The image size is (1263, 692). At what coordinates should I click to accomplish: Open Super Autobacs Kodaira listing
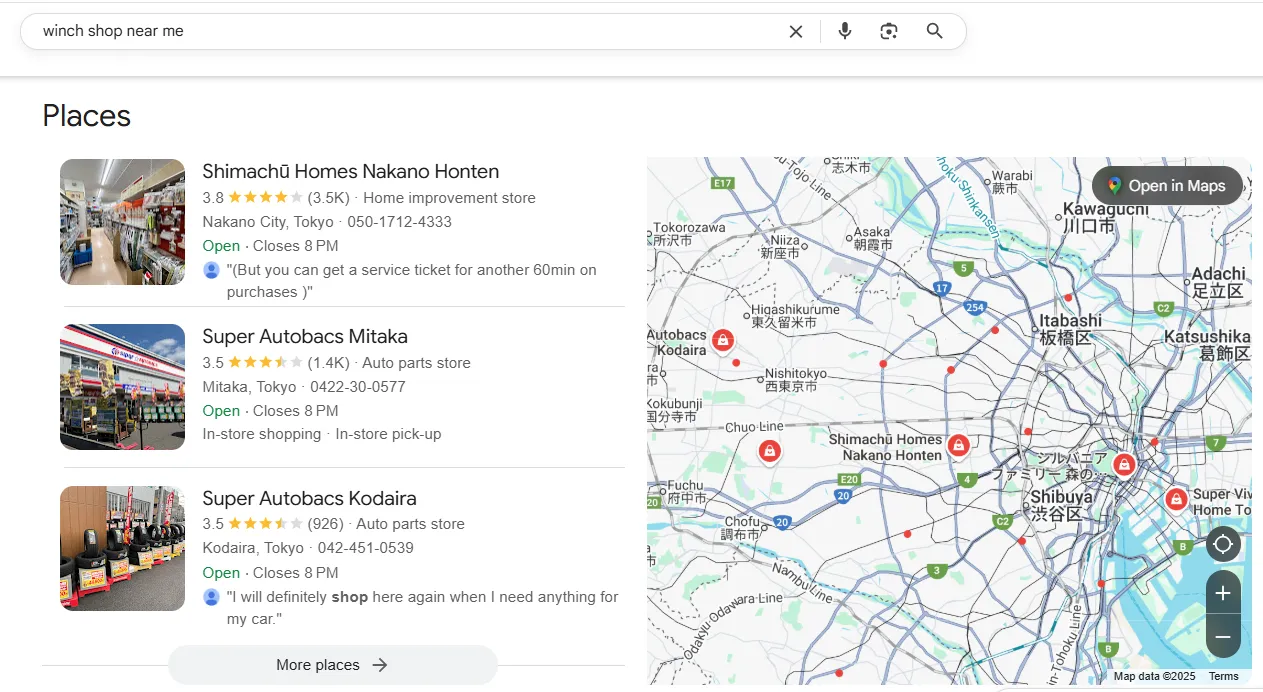point(309,498)
